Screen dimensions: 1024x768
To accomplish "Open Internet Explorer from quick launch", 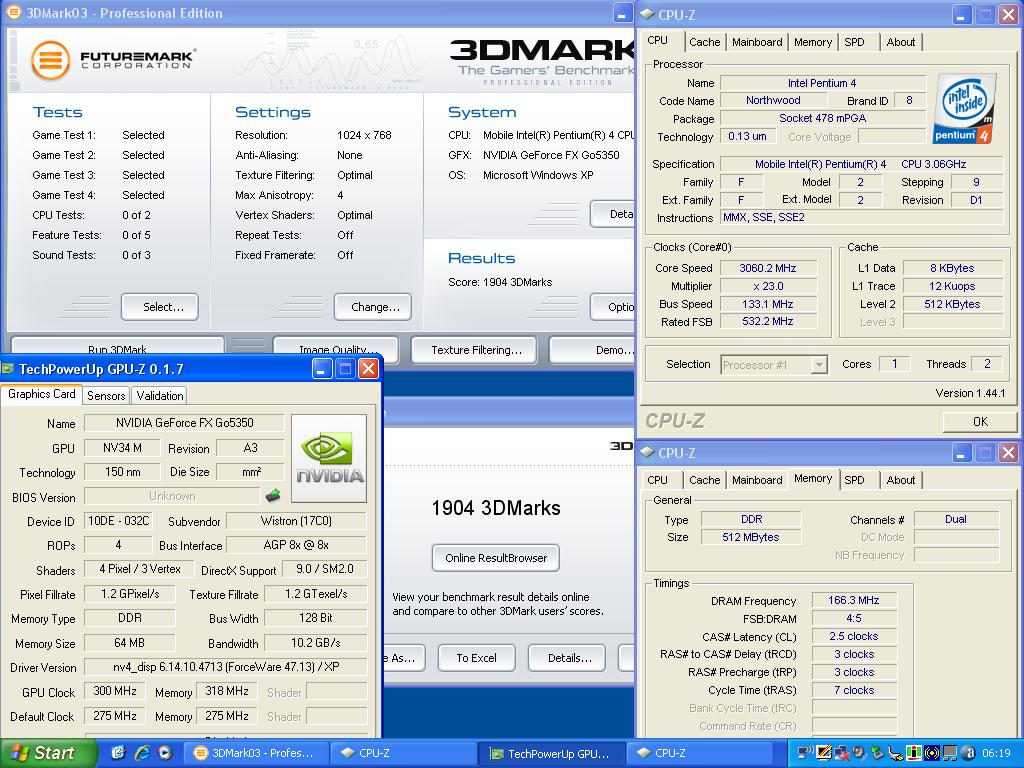I will pyautogui.click(x=142, y=753).
